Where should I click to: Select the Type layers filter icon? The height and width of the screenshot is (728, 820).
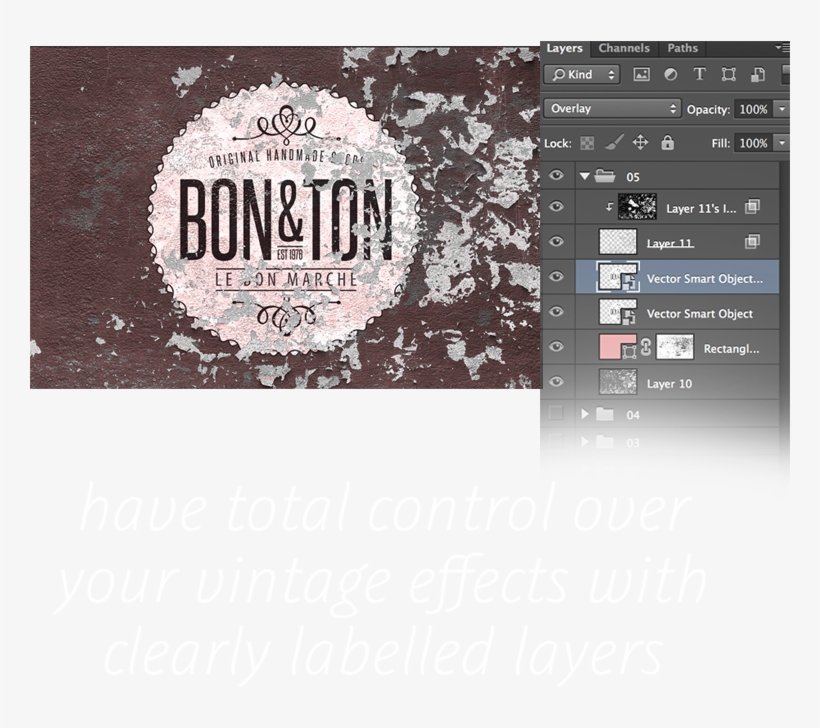click(699, 74)
